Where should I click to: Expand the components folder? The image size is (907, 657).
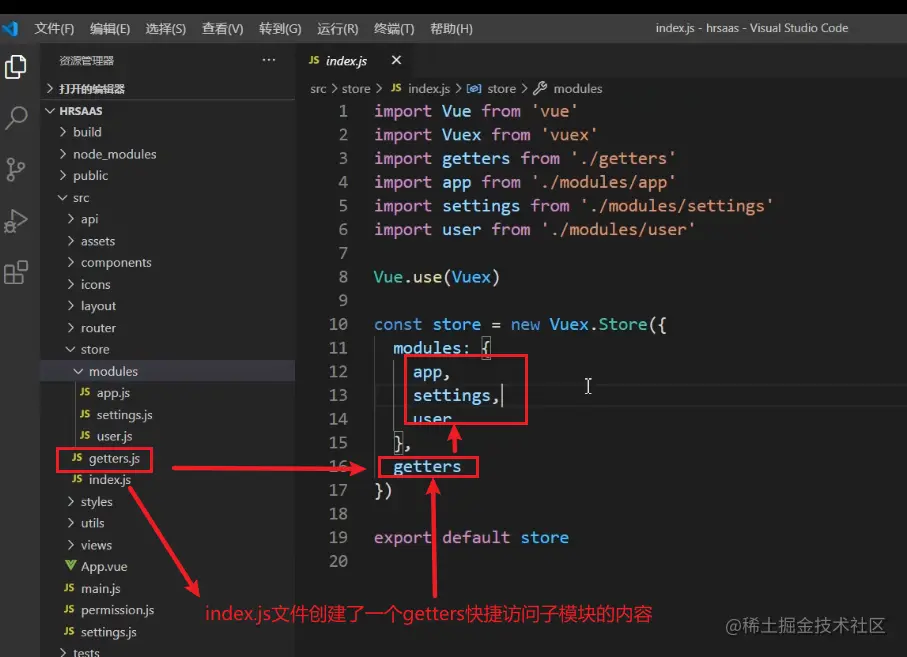168,262
